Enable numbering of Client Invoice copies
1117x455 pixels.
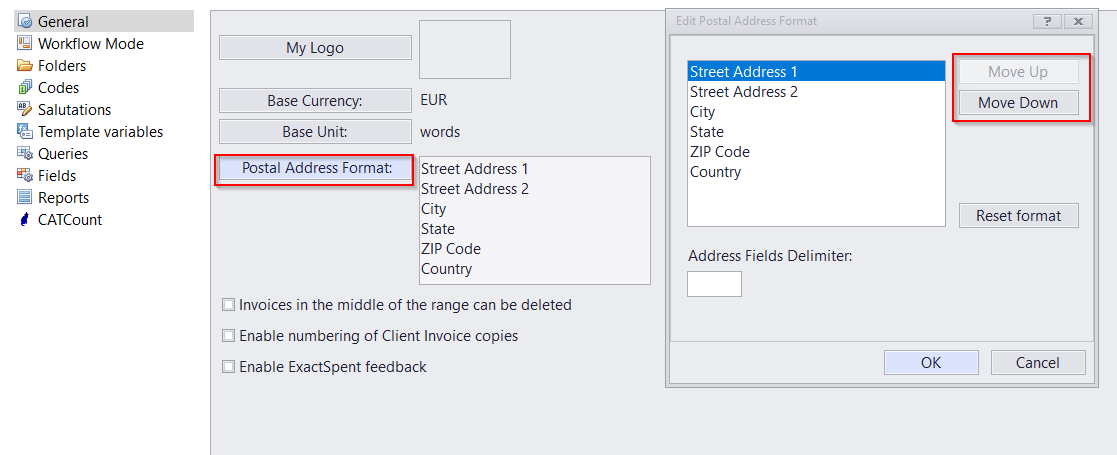coord(229,335)
